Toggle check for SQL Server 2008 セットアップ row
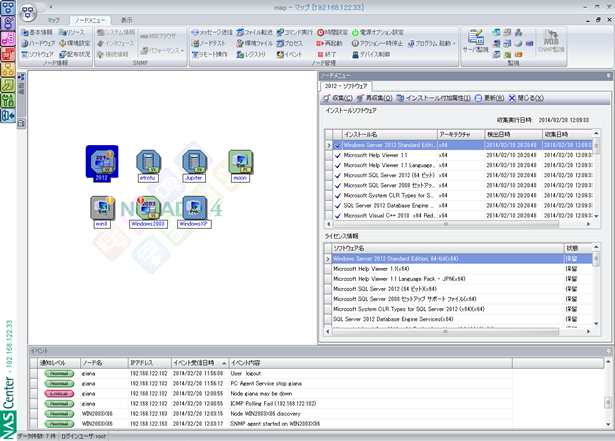Screen dimensions: 615x441 click(x=338, y=186)
